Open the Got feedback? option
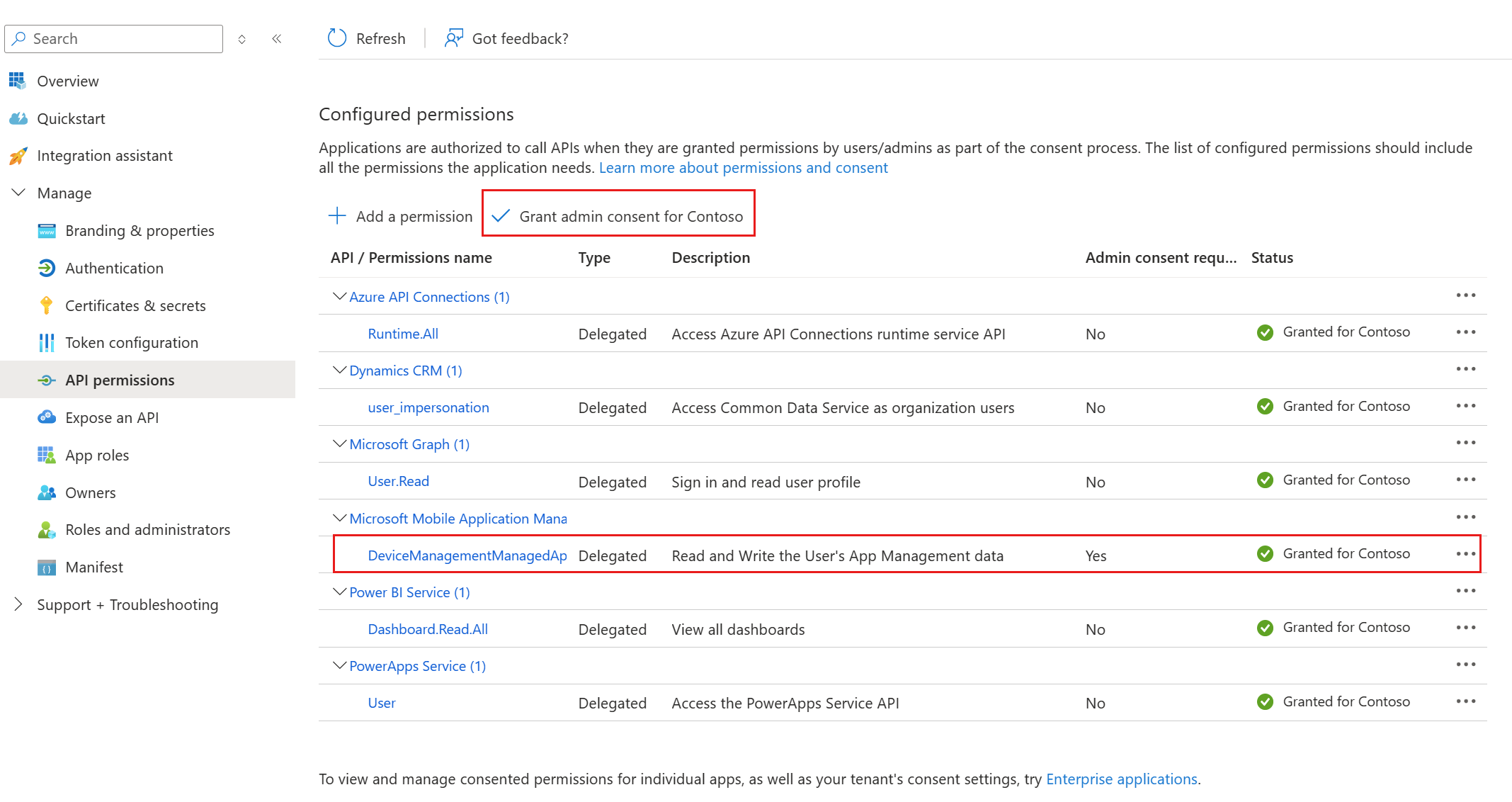Image resolution: width=1512 pixels, height=802 pixels. (x=506, y=38)
